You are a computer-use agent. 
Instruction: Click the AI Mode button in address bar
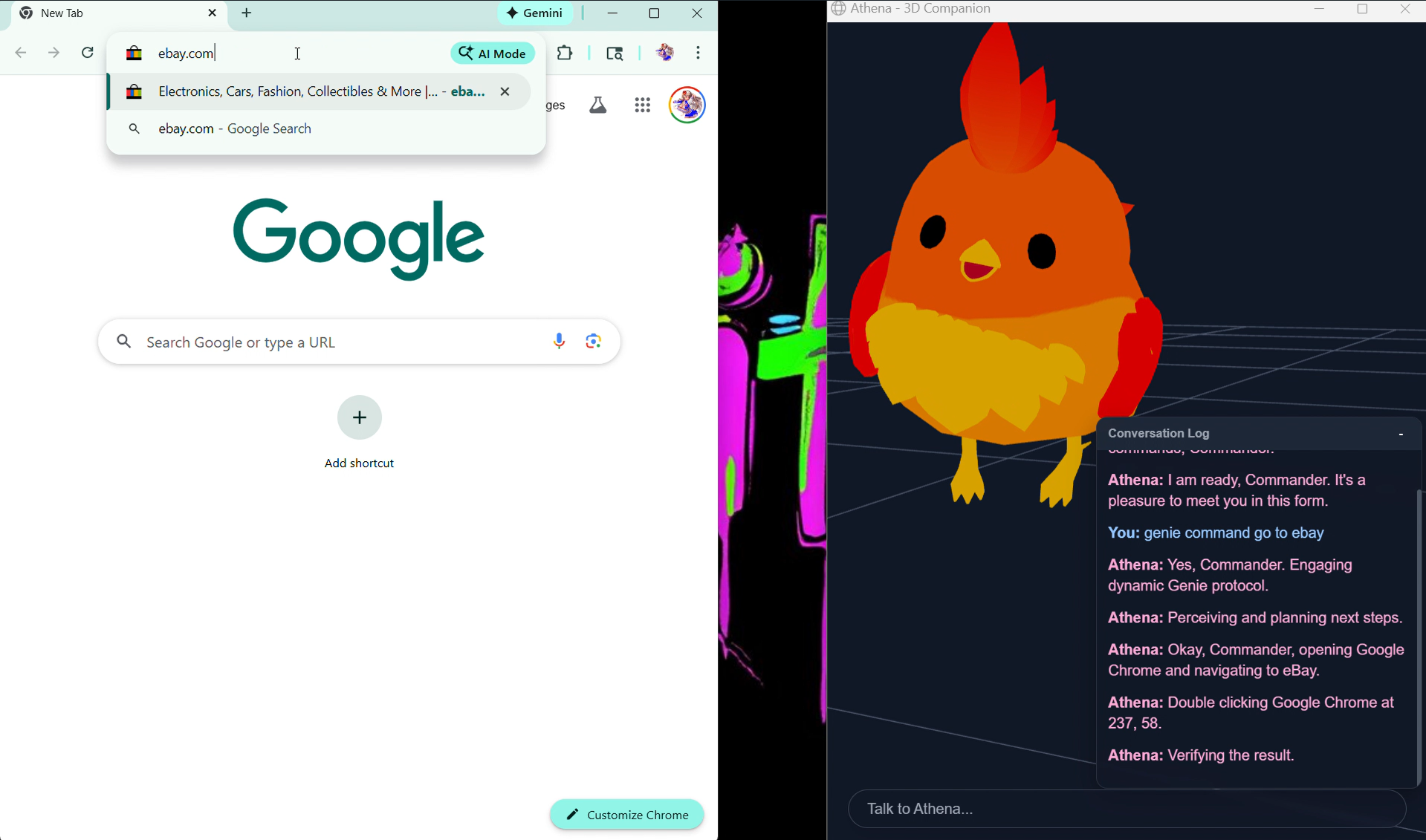[x=493, y=53]
